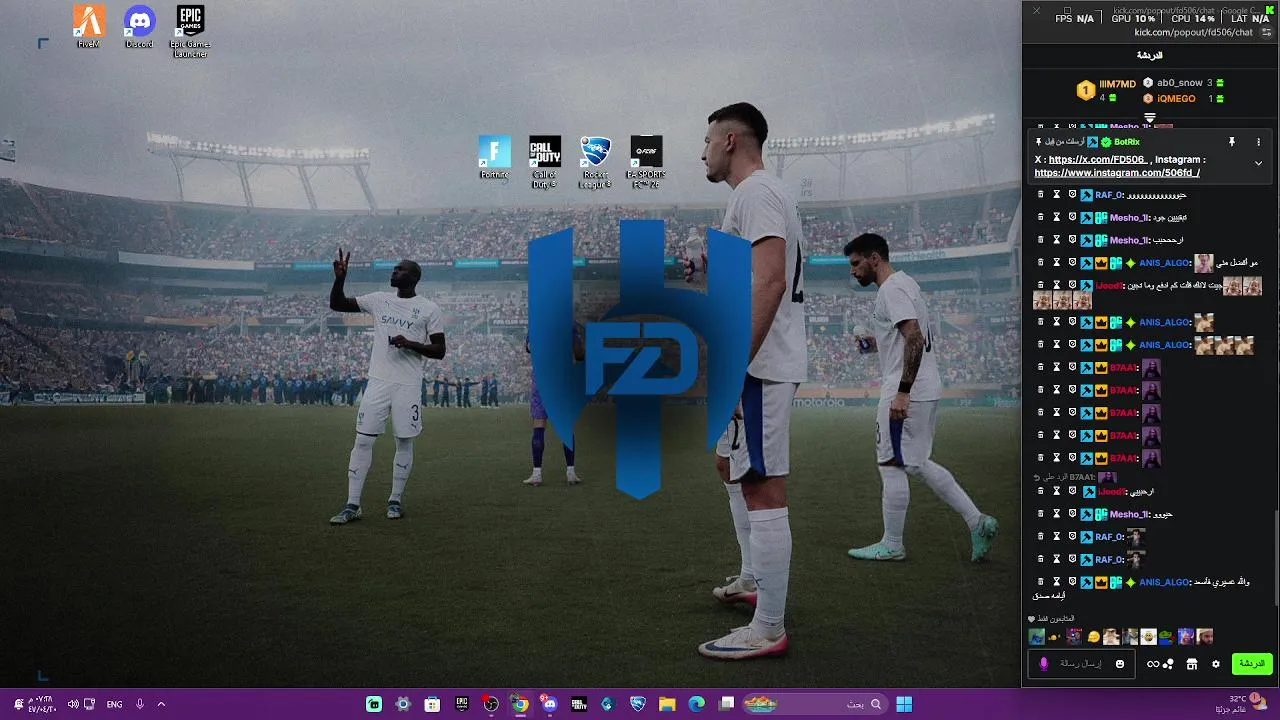
Task: Click site settings icon by kick.com address
Action: tap(1267, 32)
